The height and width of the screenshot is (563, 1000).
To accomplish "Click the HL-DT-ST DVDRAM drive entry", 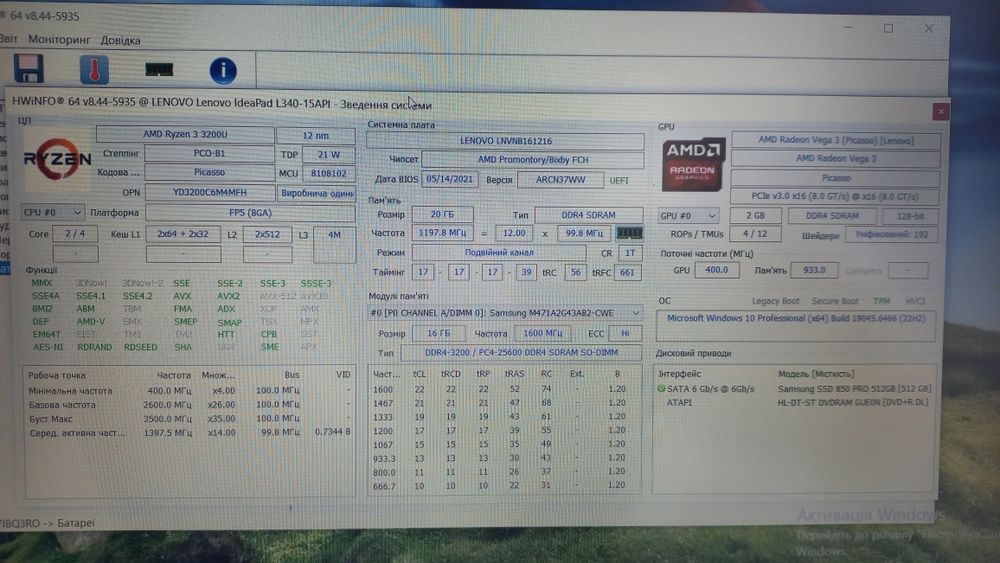I will click(x=795, y=402).
